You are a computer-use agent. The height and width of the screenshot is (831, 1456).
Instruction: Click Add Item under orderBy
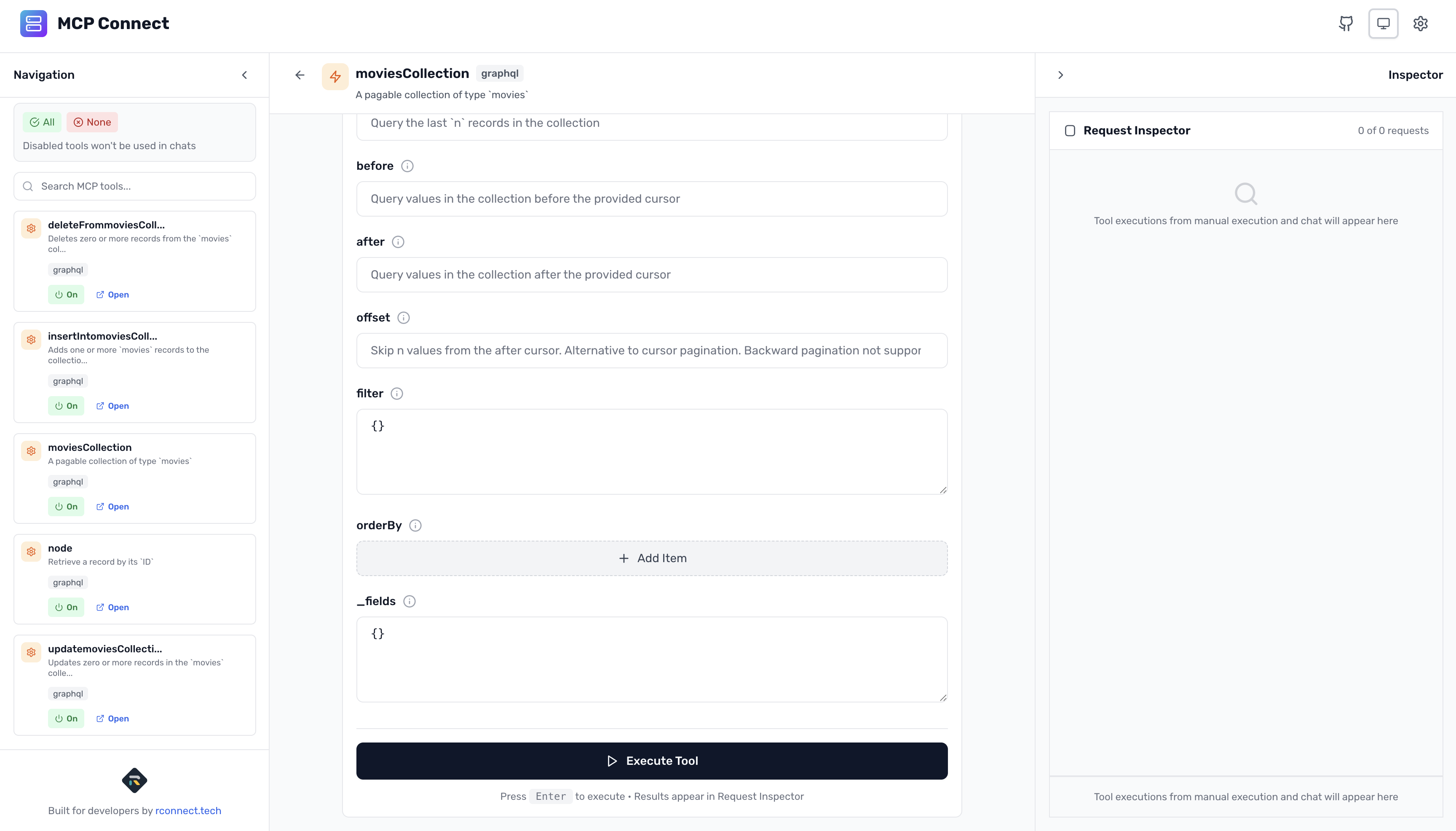[652, 558]
